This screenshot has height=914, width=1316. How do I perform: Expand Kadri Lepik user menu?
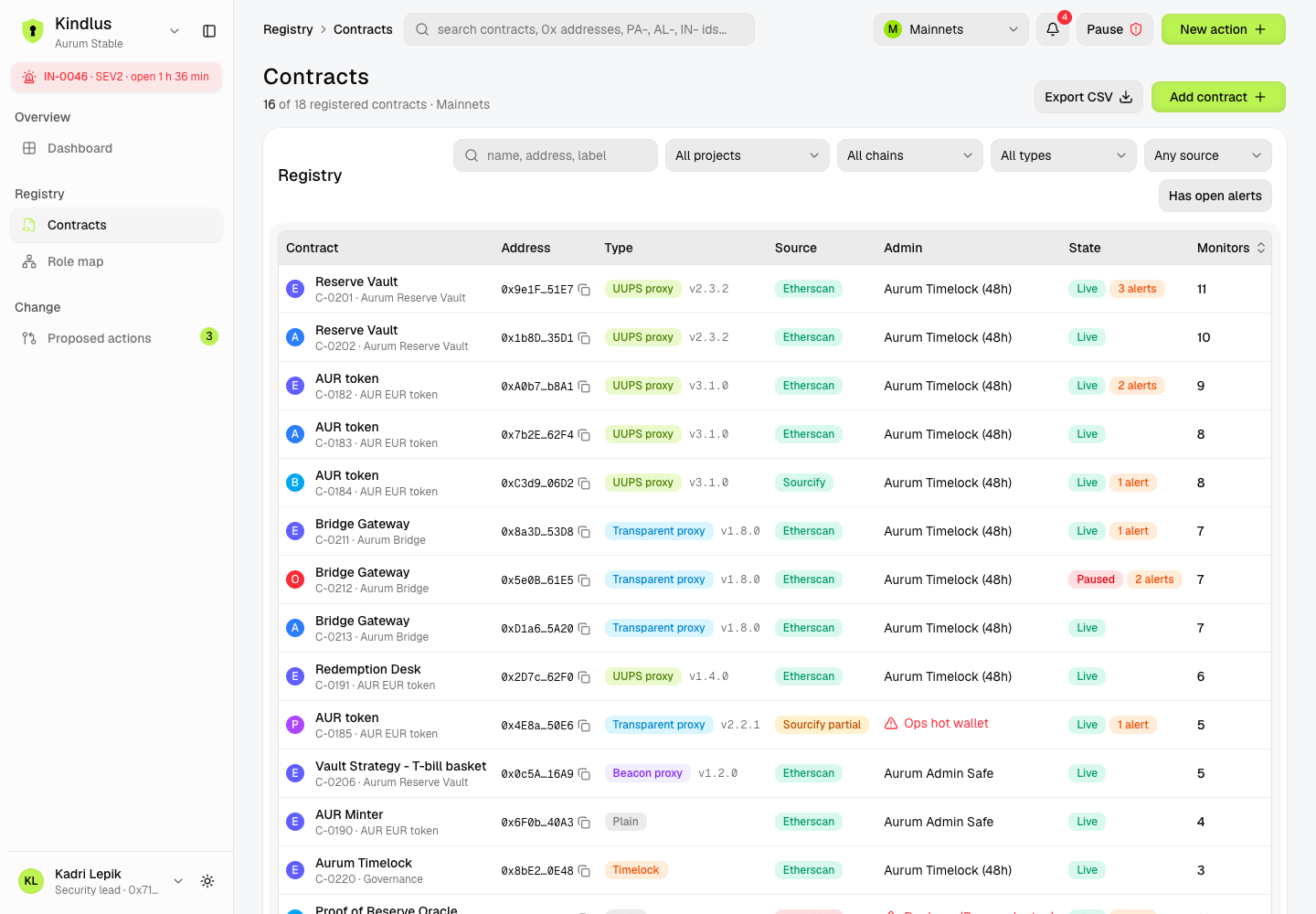tap(178, 881)
